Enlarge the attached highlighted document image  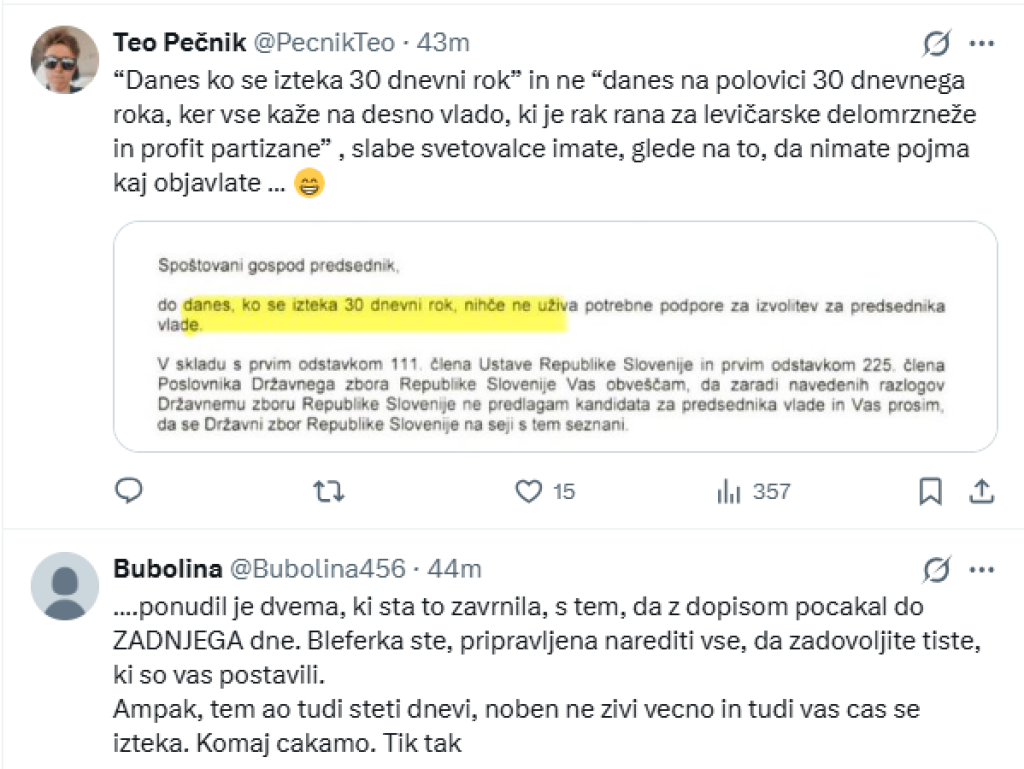click(555, 336)
